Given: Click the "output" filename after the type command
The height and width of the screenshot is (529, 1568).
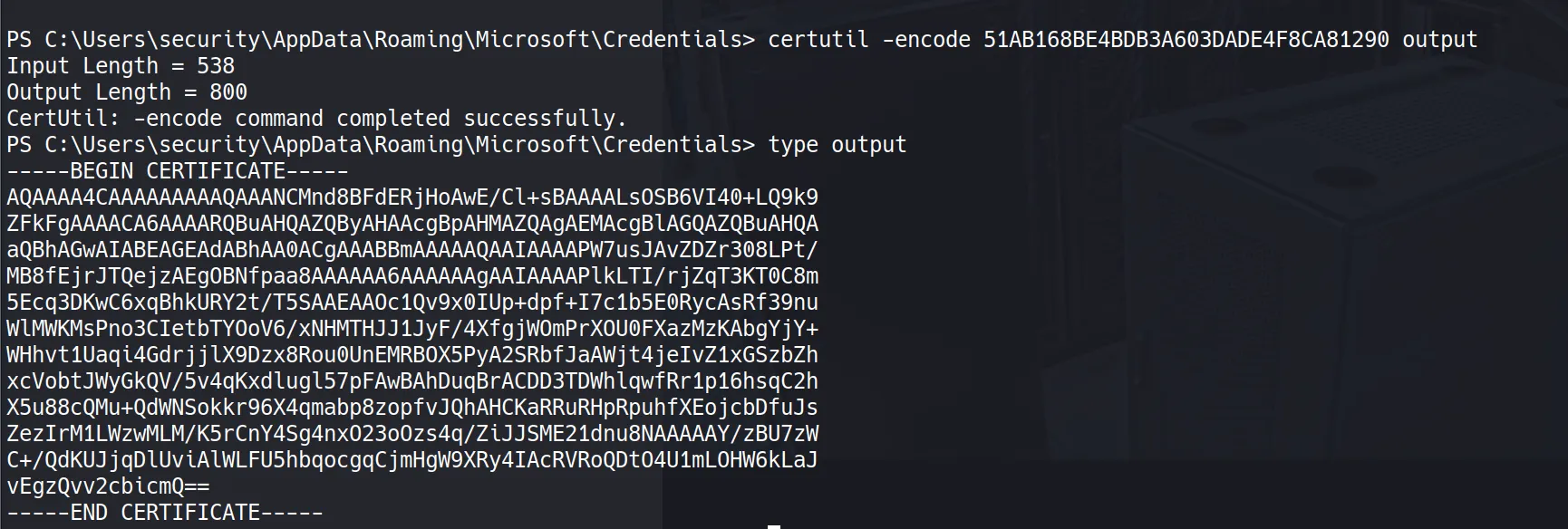Looking at the screenshot, I should tap(868, 145).
